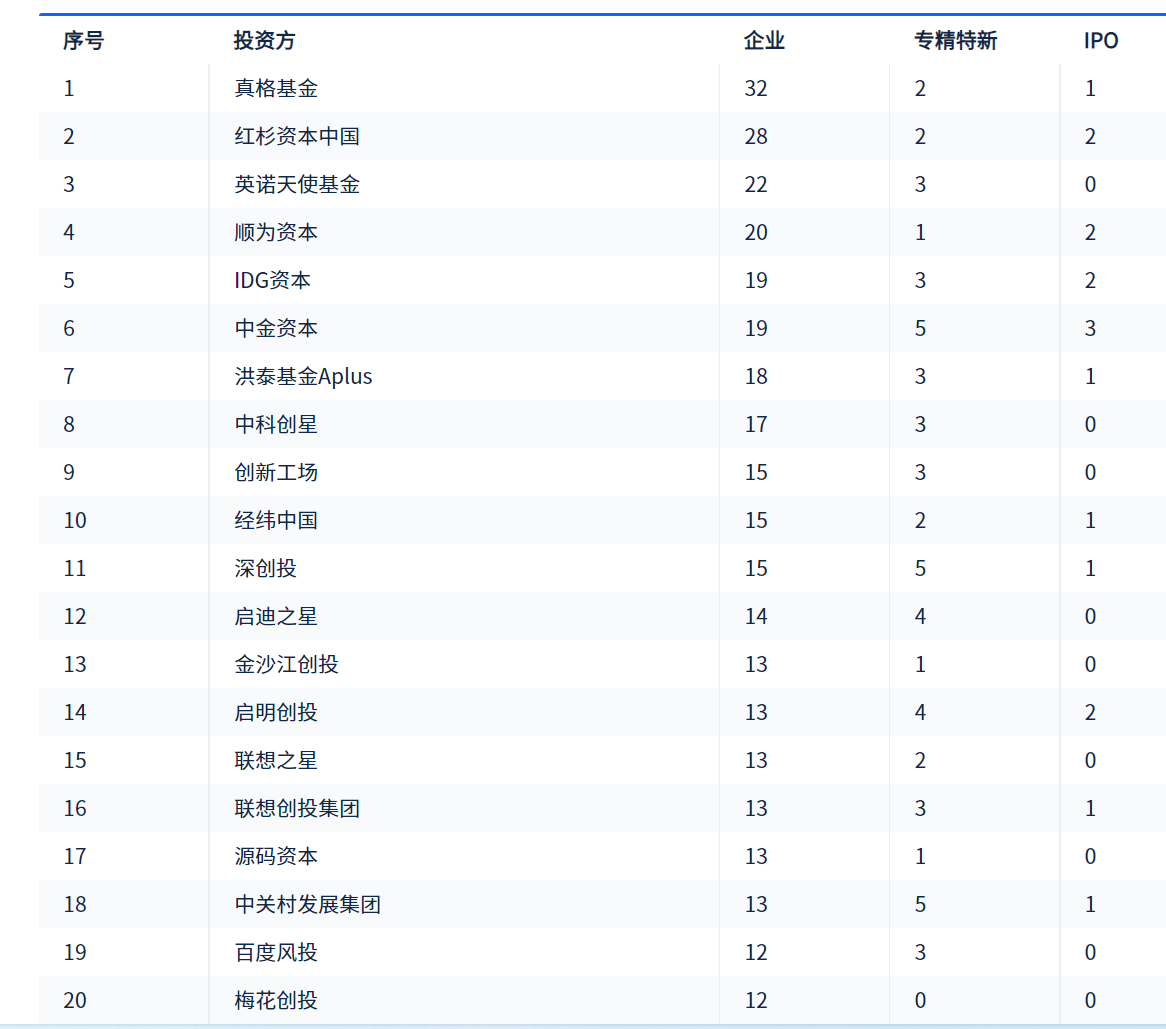Screen dimensions: 1166x1029
Task: Click IPO value 1 in 联想创投集团 row
Action: pyautogui.click(x=1090, y=808)
